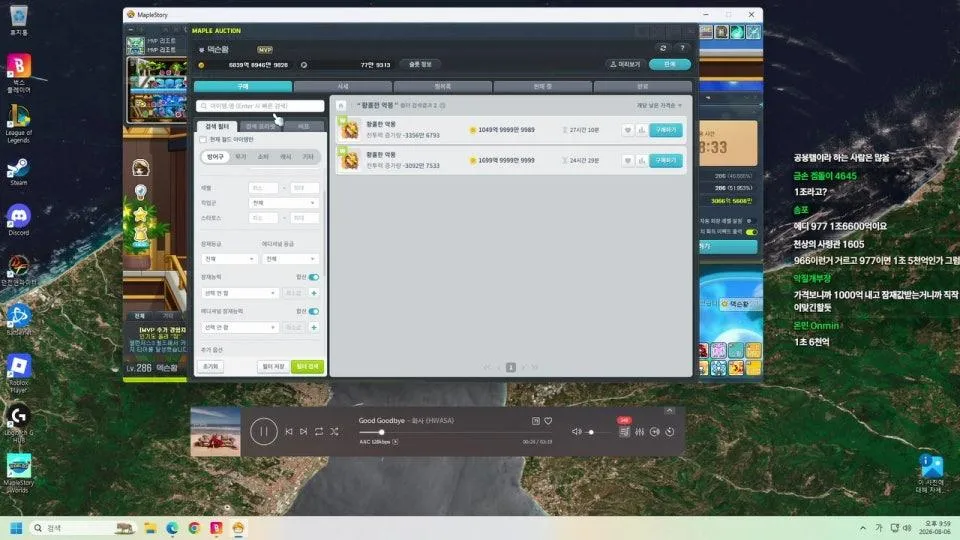
Task: Click the 슬롯 정보 button
Action: tap(420, 64)
